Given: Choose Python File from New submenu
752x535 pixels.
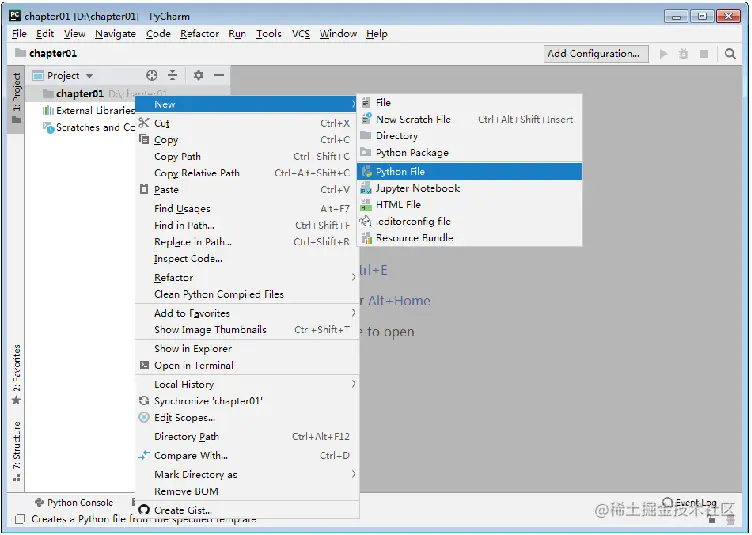Looking at the screenshot, I should pyautogui.click(x=470, y=172).
